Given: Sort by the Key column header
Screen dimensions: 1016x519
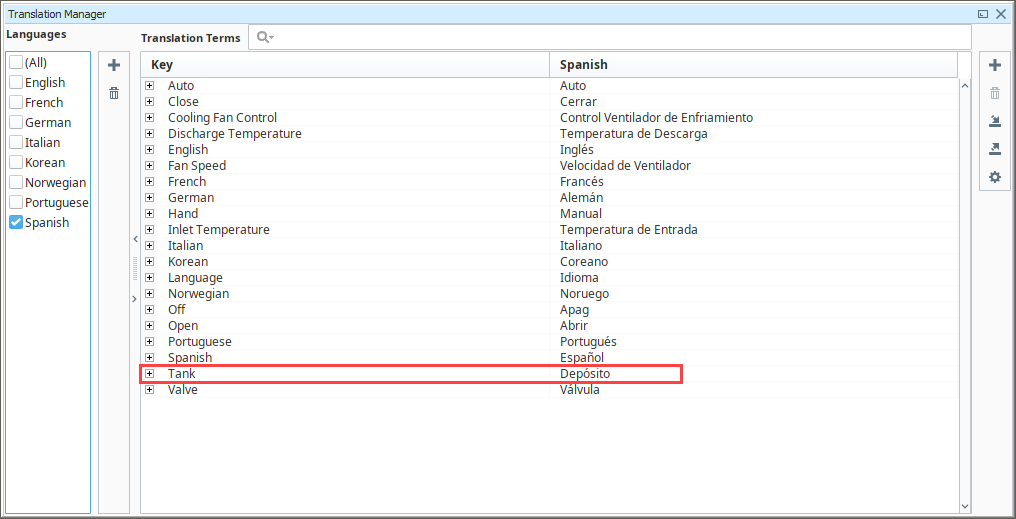Looking at the screenshot, I should pos(345,65).
